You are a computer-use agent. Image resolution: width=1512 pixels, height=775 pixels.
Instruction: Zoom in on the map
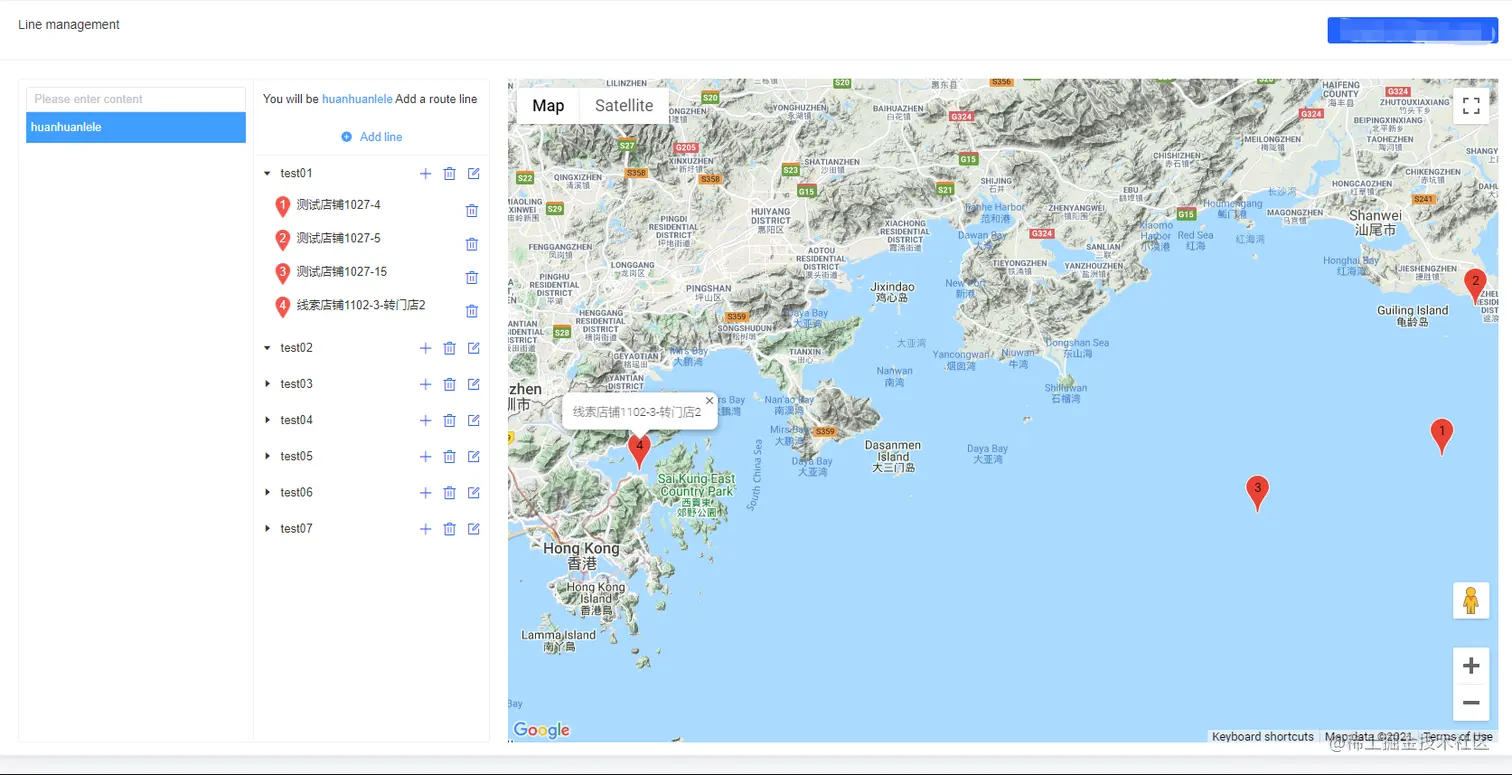coord(1471,666)
